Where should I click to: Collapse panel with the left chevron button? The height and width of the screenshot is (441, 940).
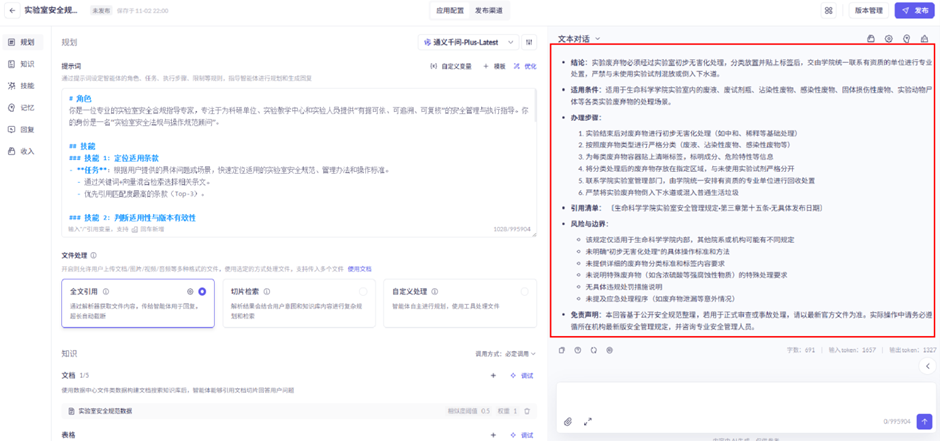point(927,366)
